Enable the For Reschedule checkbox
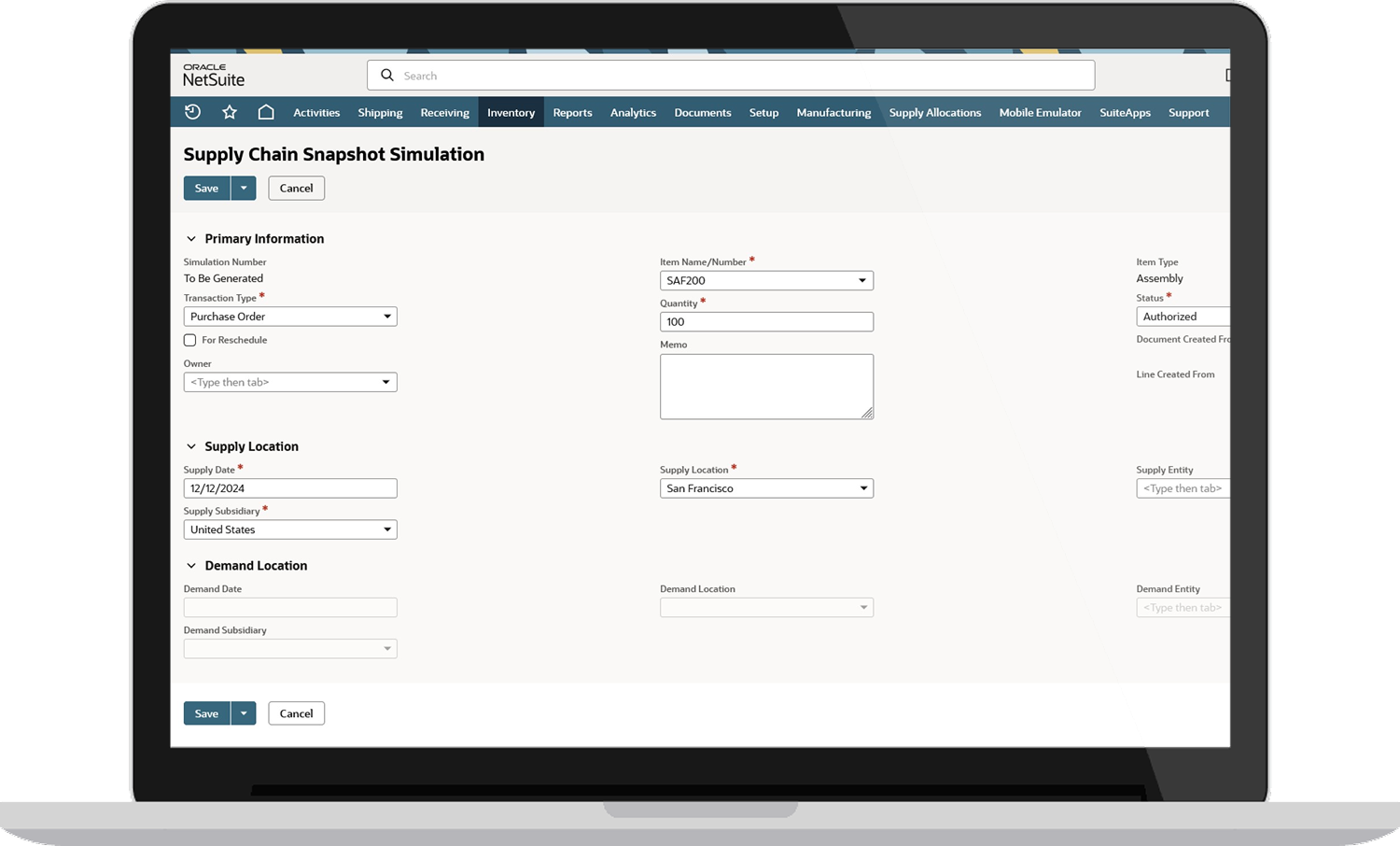The width and height of the screenshot is (1400, 846). coord(189,340)
